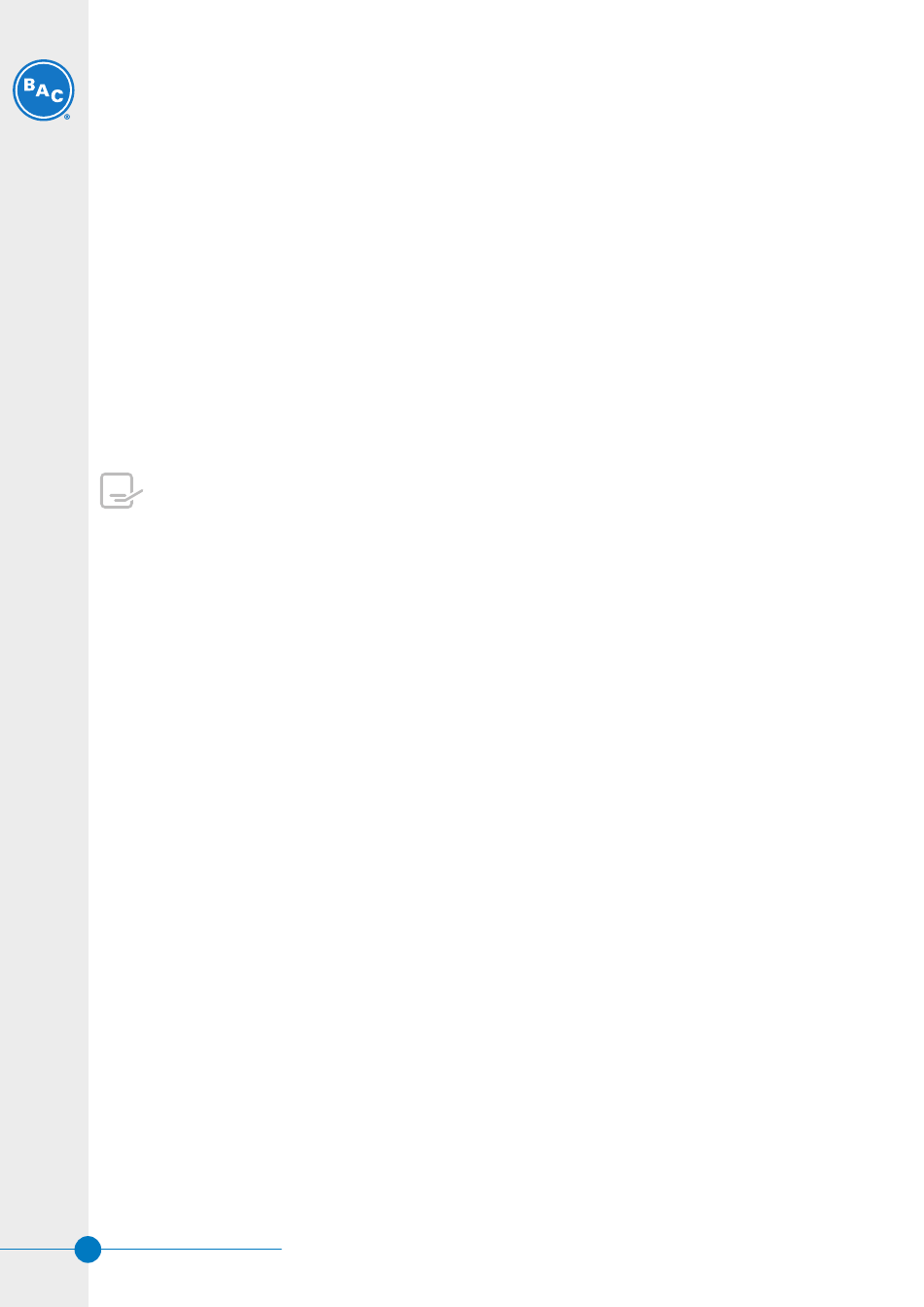The width and height of the screenshot is (924, 1307).
Task: Click the registered trademark symbol beside logo
Action: coord(67,117)
